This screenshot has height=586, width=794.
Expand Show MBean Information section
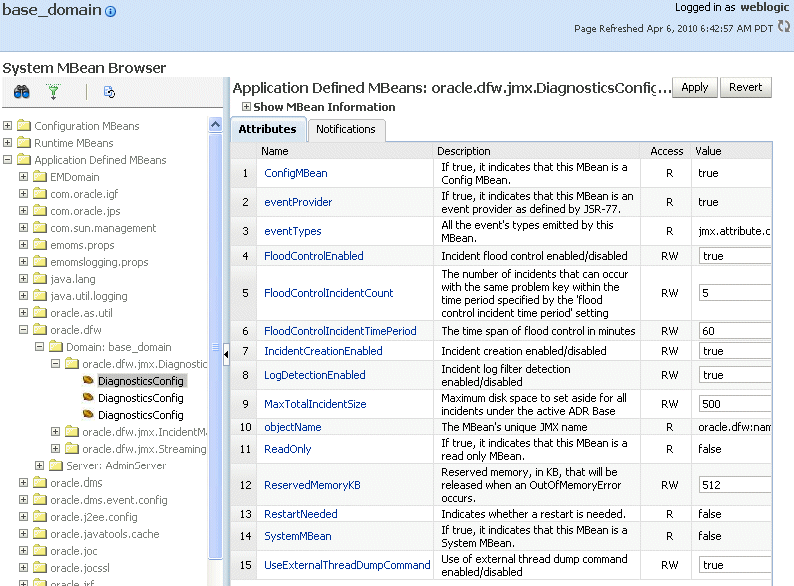click(x=246, y=107)
